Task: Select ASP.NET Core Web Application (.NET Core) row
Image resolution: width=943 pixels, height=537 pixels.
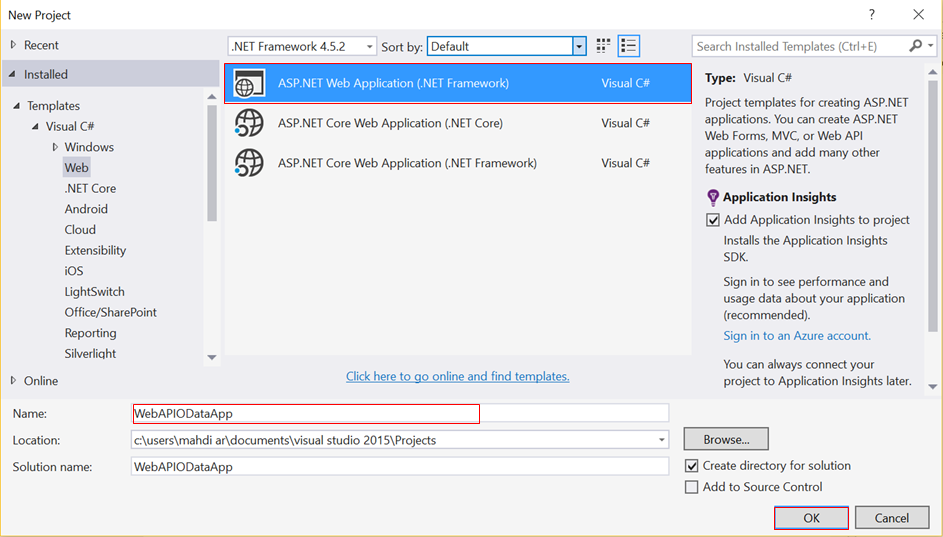Action: [x=458, y=123]
